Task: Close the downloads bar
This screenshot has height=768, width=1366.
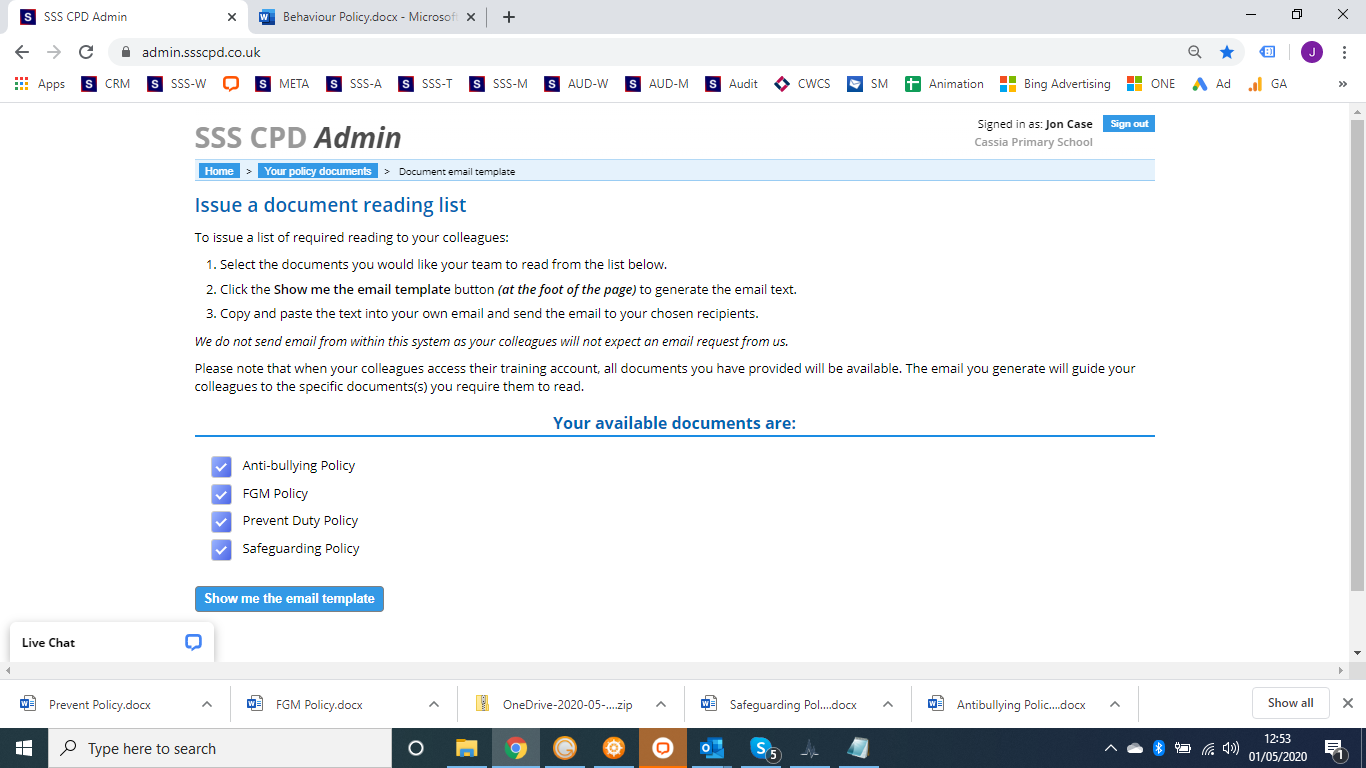Action: (x=1348, y=703)
